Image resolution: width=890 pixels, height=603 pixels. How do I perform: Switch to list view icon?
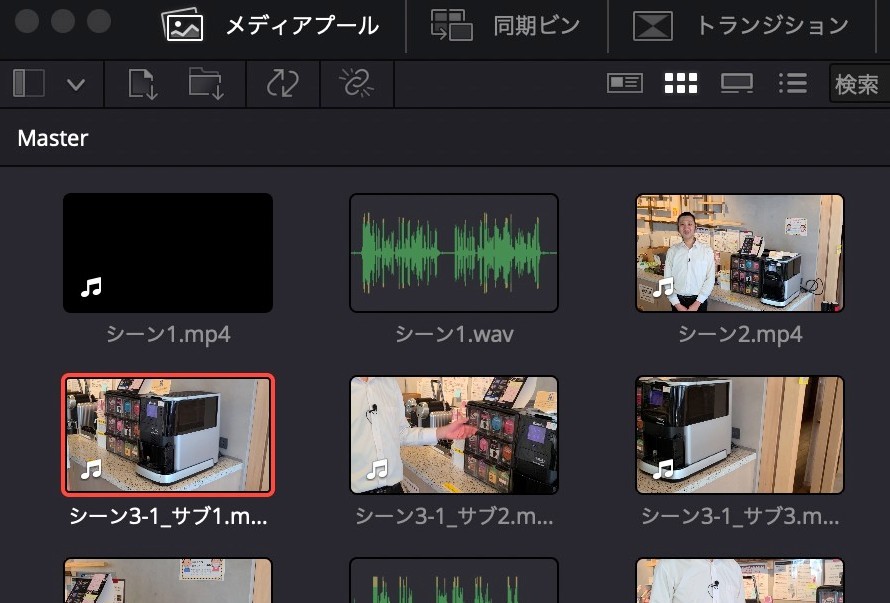pos(792,83)
